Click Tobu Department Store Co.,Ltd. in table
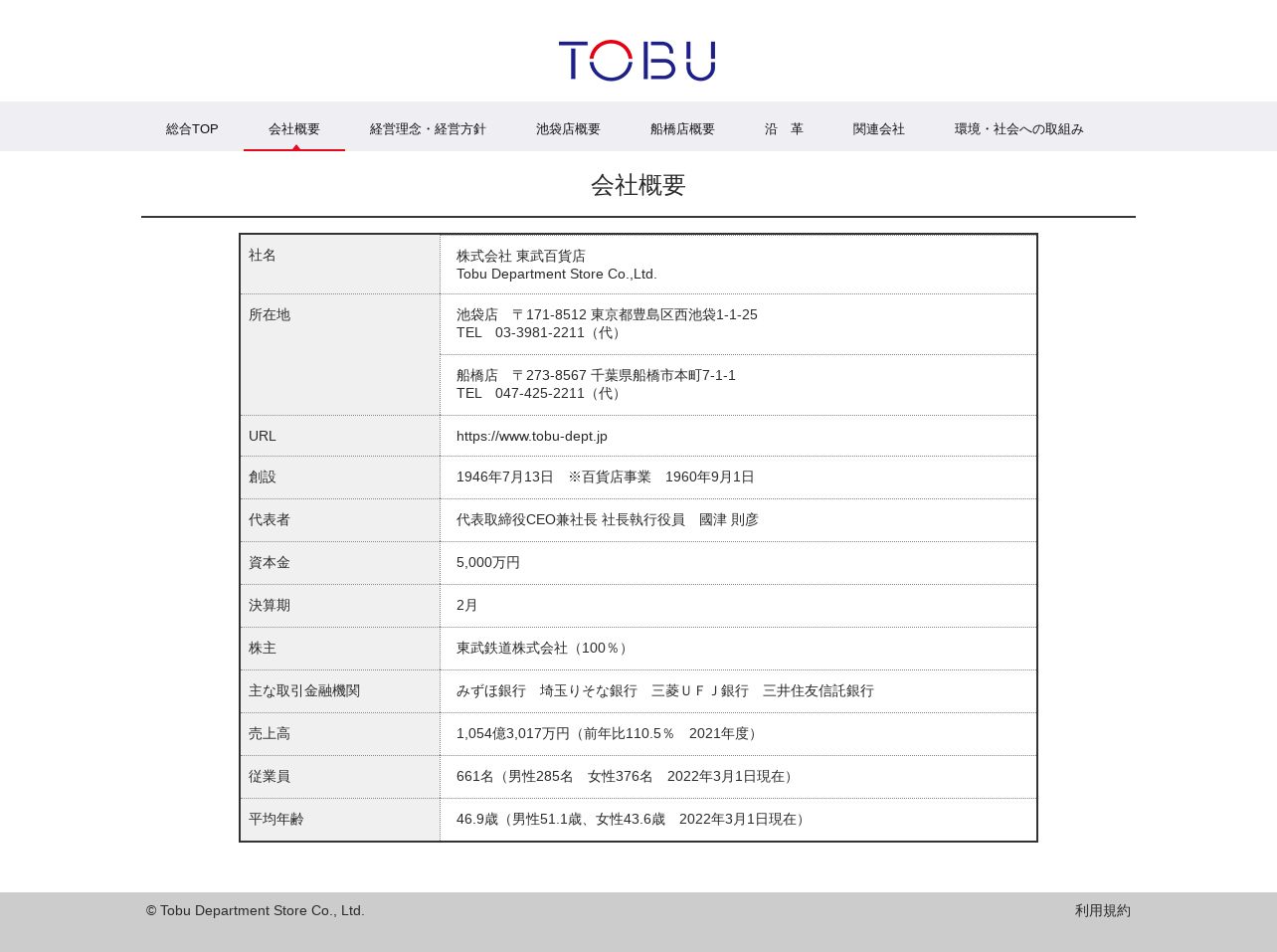 point(557,274)
